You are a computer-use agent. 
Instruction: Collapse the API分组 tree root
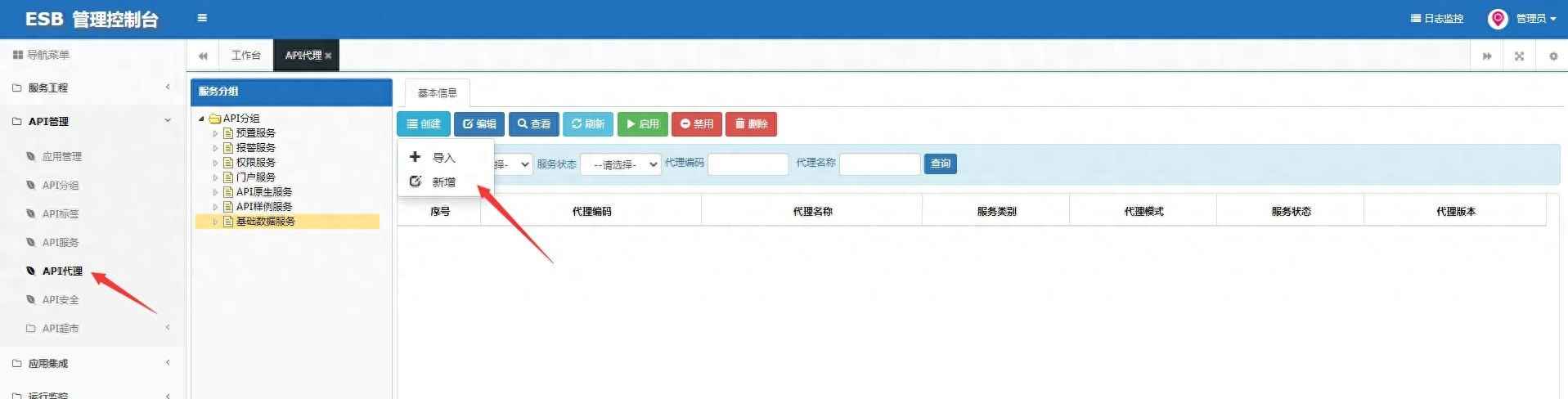201,119
